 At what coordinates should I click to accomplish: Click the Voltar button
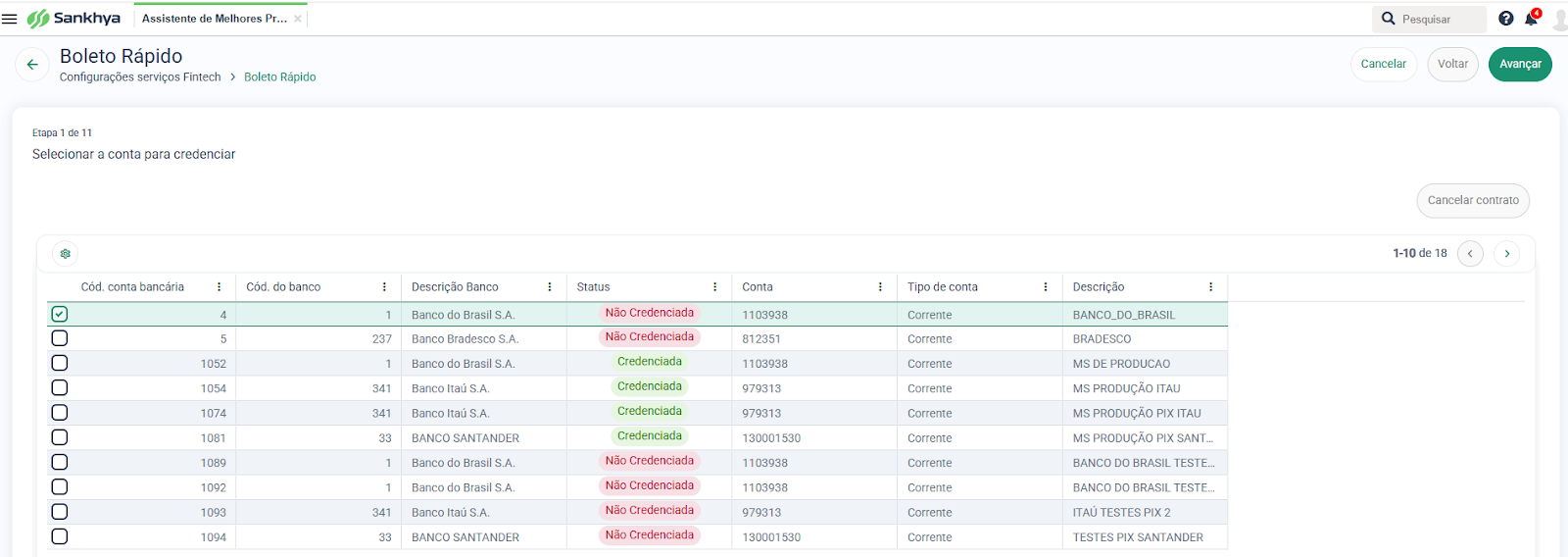pyautogui.click(x=1452, y=64)
